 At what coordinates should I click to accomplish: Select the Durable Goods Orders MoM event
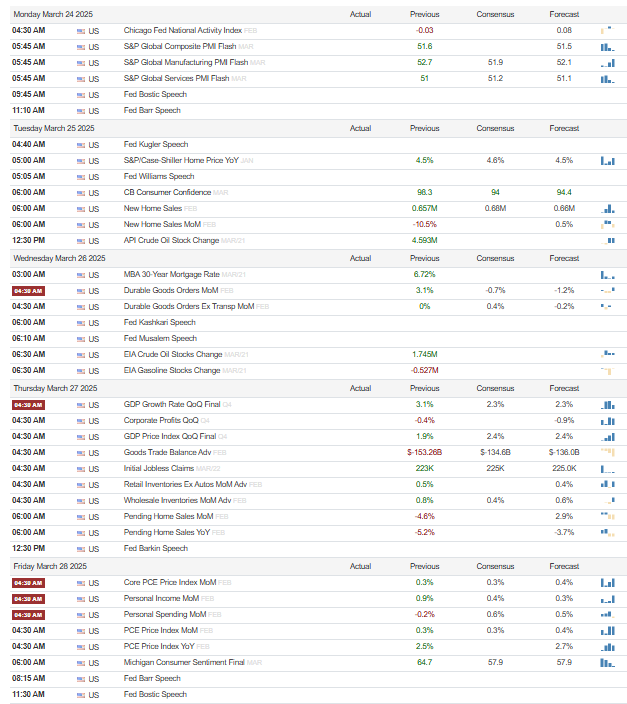[x=171, y=290]
